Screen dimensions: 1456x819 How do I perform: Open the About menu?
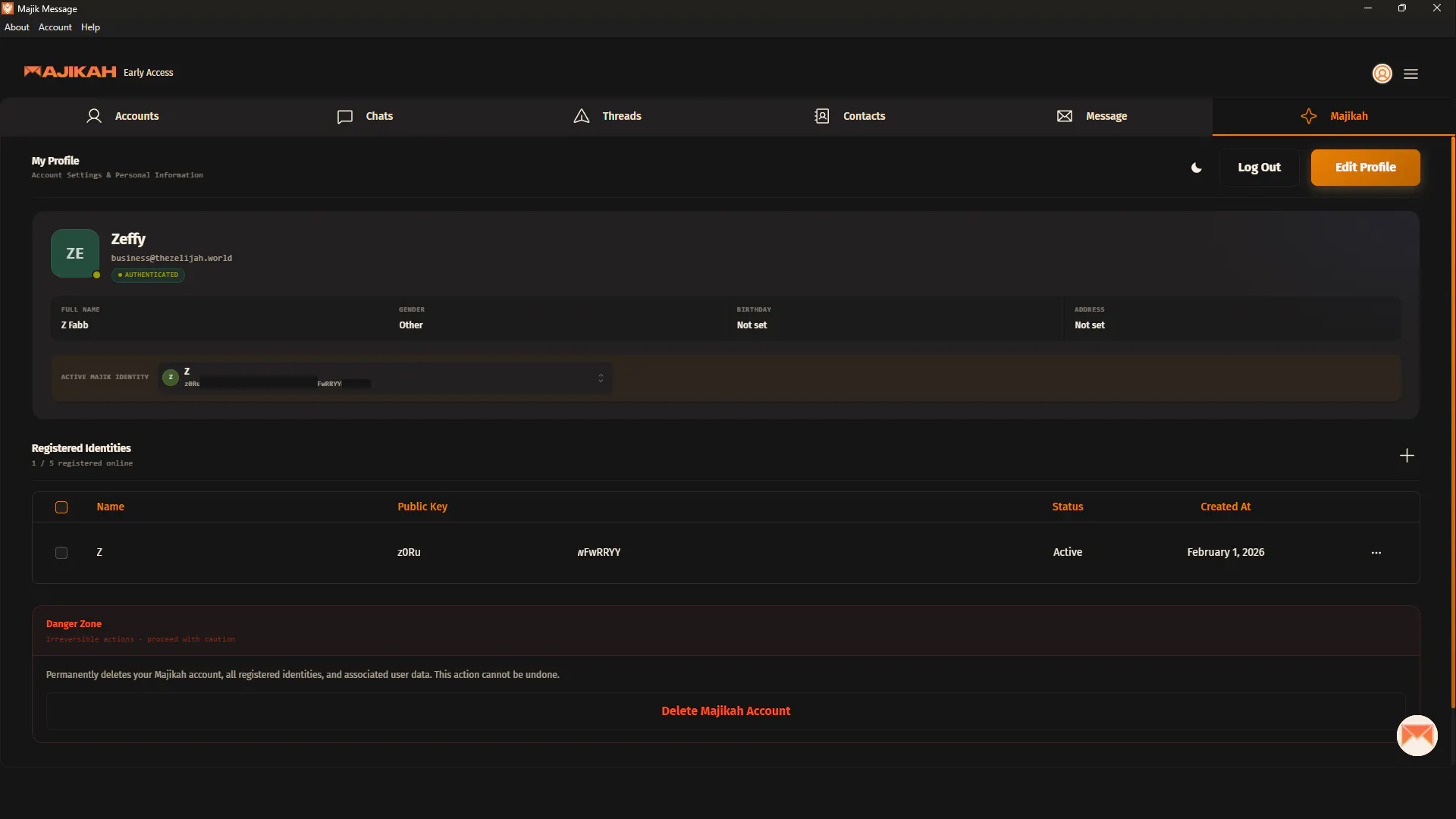tap(17, 27)
